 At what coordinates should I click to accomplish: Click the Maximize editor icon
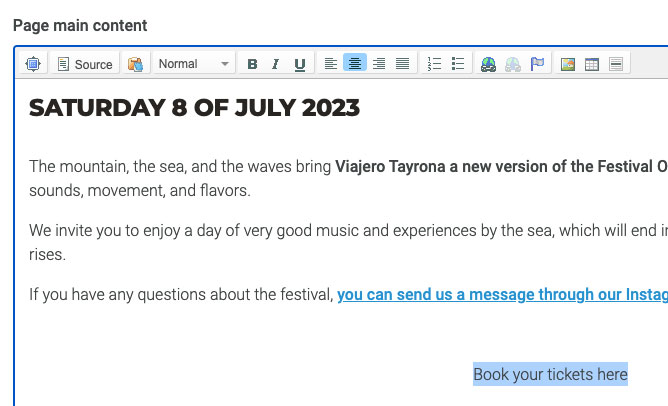pos(33,64)
